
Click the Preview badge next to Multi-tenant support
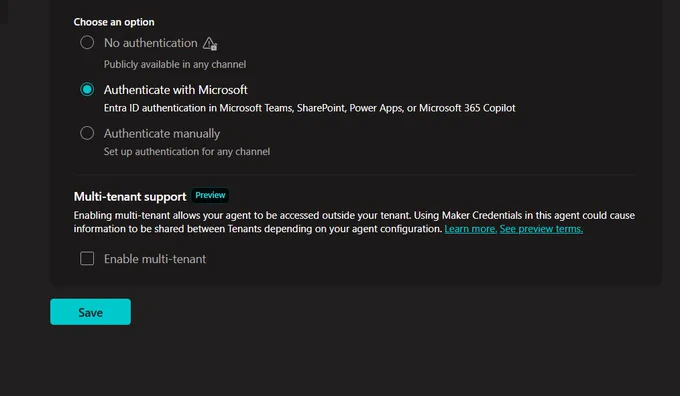click(x=210, y=195)
